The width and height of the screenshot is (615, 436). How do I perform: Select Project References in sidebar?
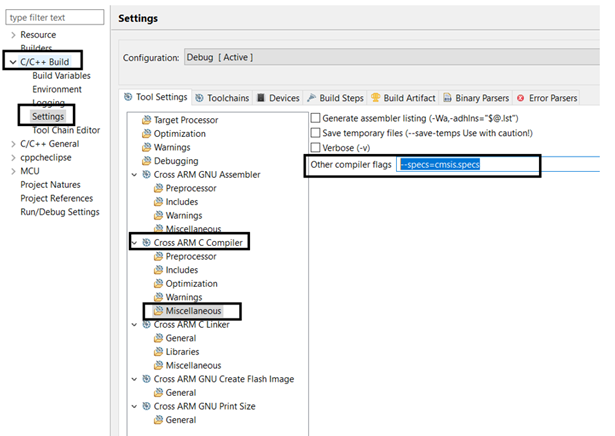pos(56,198)
